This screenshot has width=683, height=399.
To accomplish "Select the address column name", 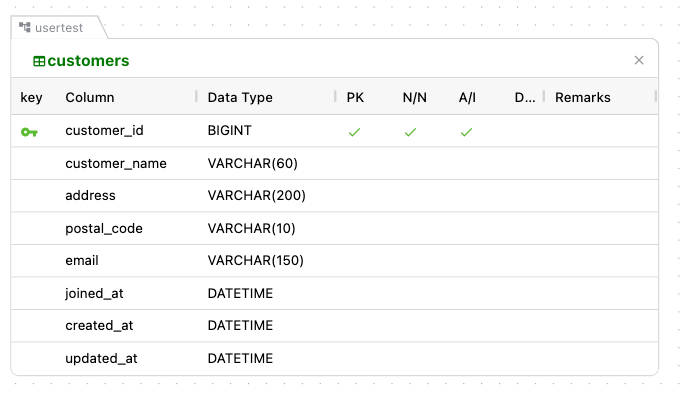I will tap(90, 195).
